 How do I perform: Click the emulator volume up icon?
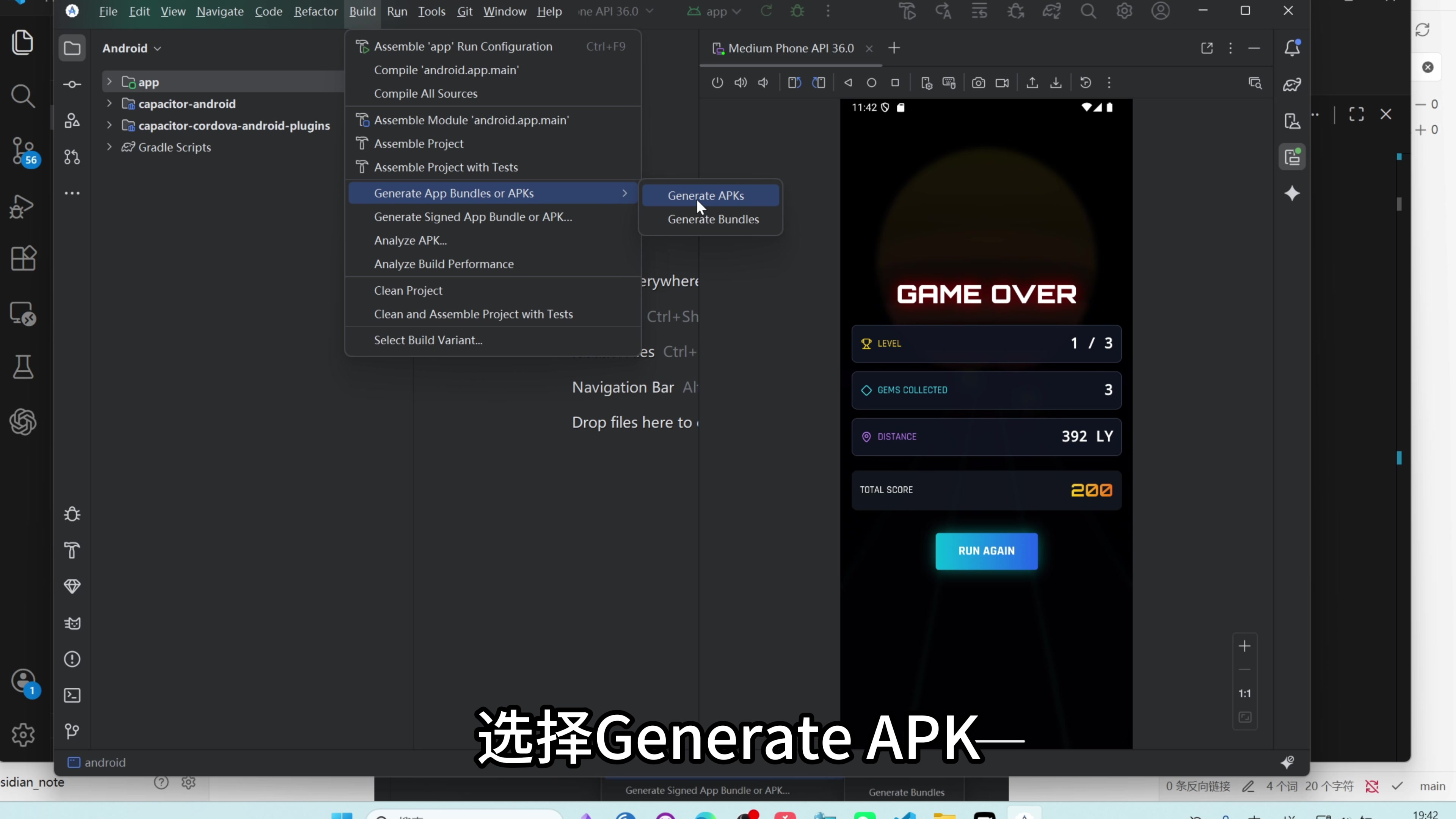click(741, 83)
